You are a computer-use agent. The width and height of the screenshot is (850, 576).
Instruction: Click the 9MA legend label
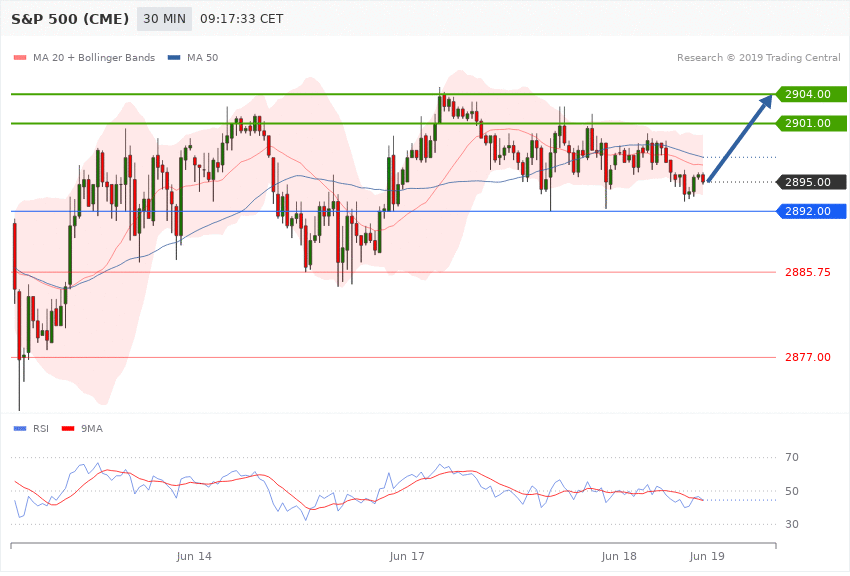coord(92,429)
